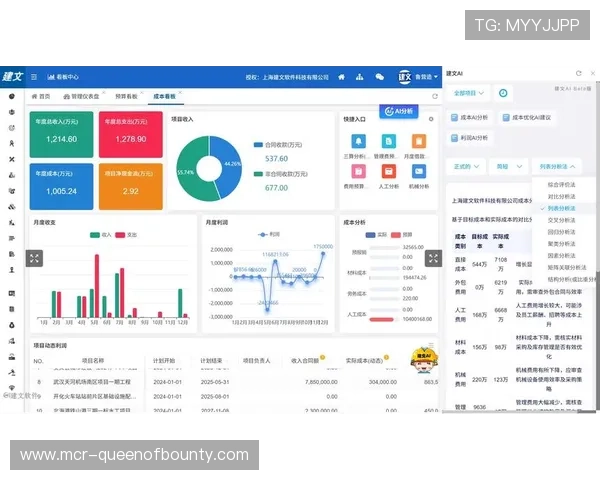Toggle the 利润 legend in profit chart
This screenshot has height=480, width=600.
click(270, 234)
